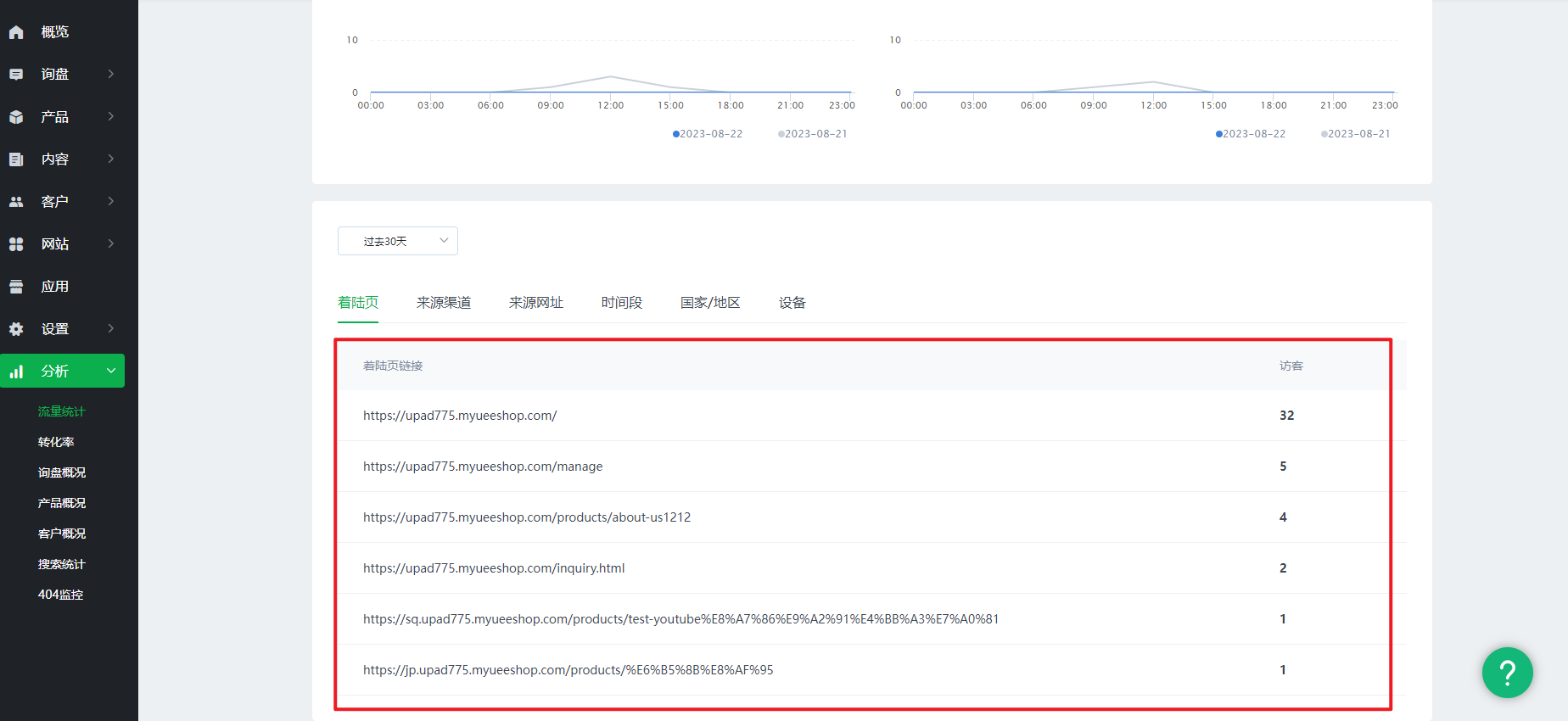Expand the 产品 menu chevron
This screenshot has width=1568, height=721.
coord(111,116)
